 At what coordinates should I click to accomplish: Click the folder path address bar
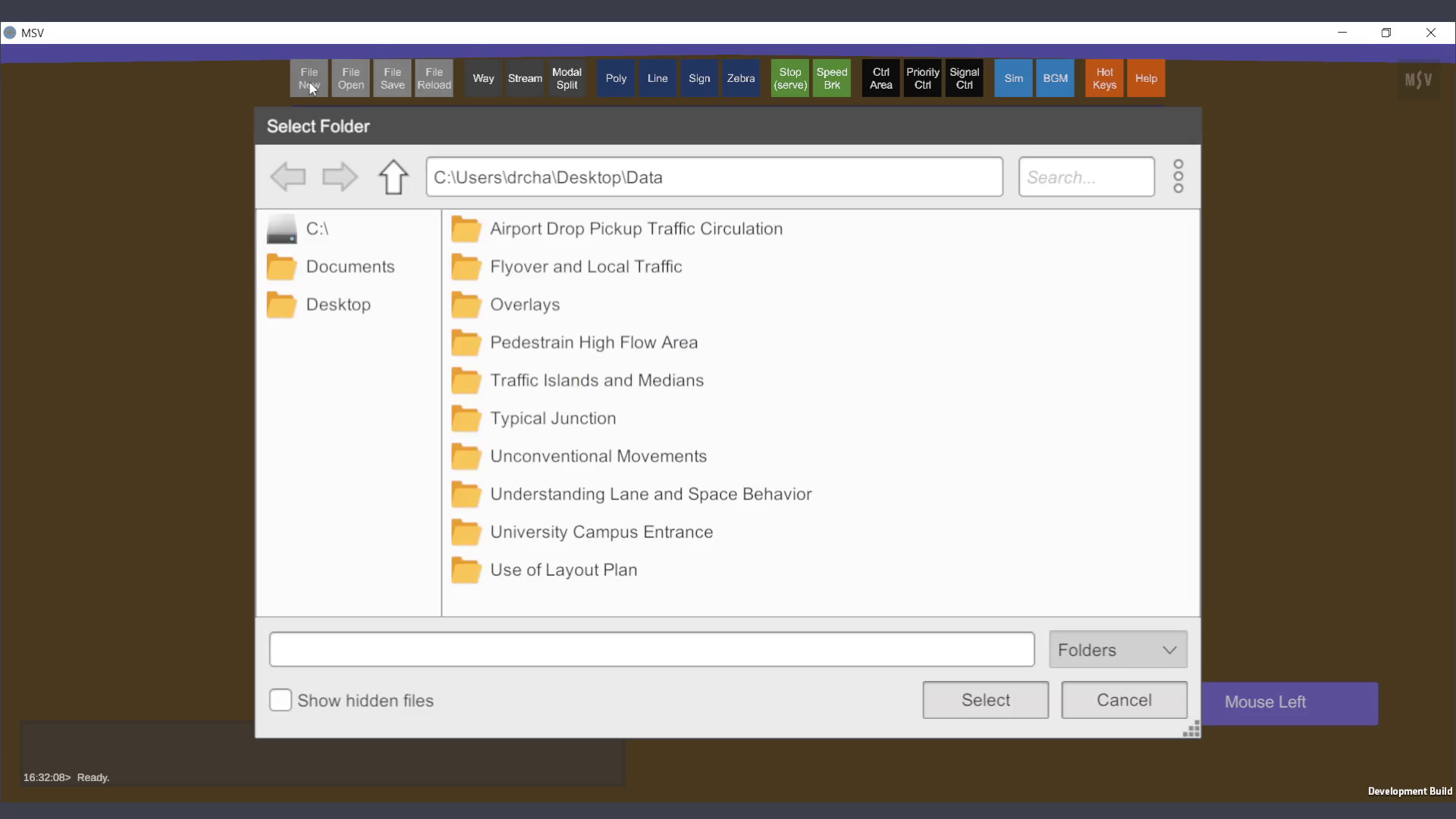pyautogui.click(x=714, y=177)
